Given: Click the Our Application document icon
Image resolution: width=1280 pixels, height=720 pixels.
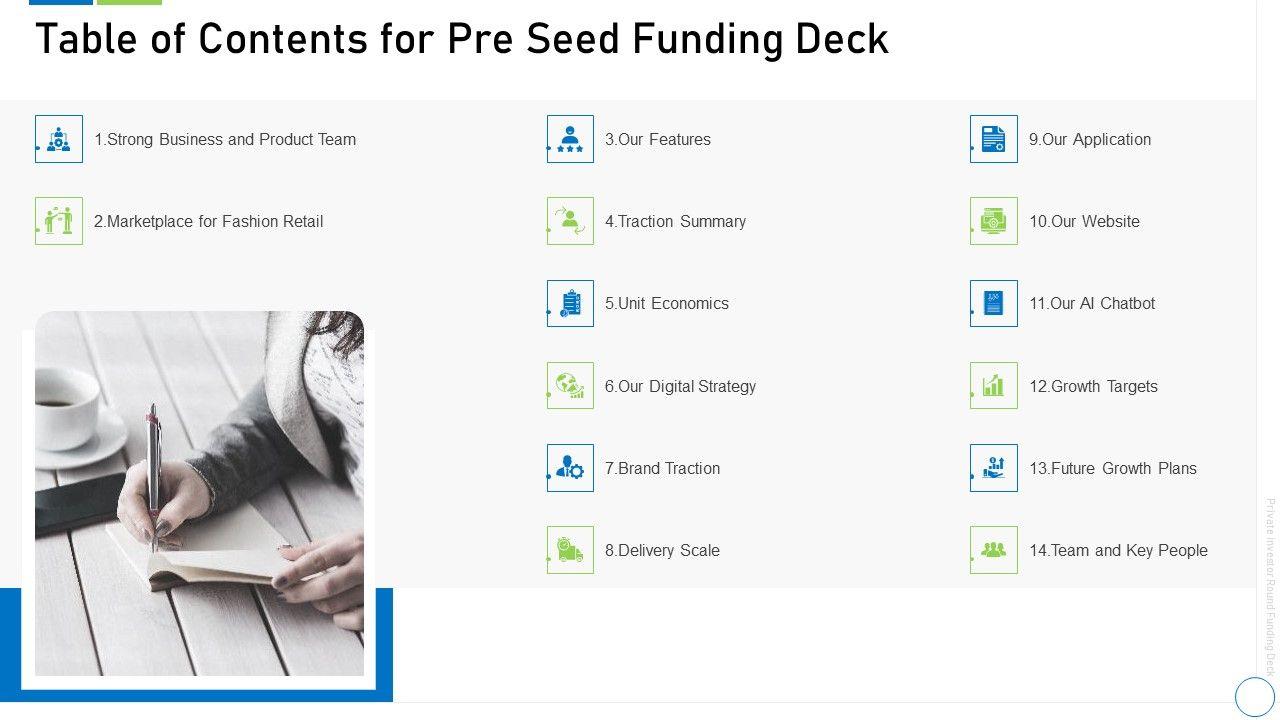Looking at the screenshot, I should point(994,139).
